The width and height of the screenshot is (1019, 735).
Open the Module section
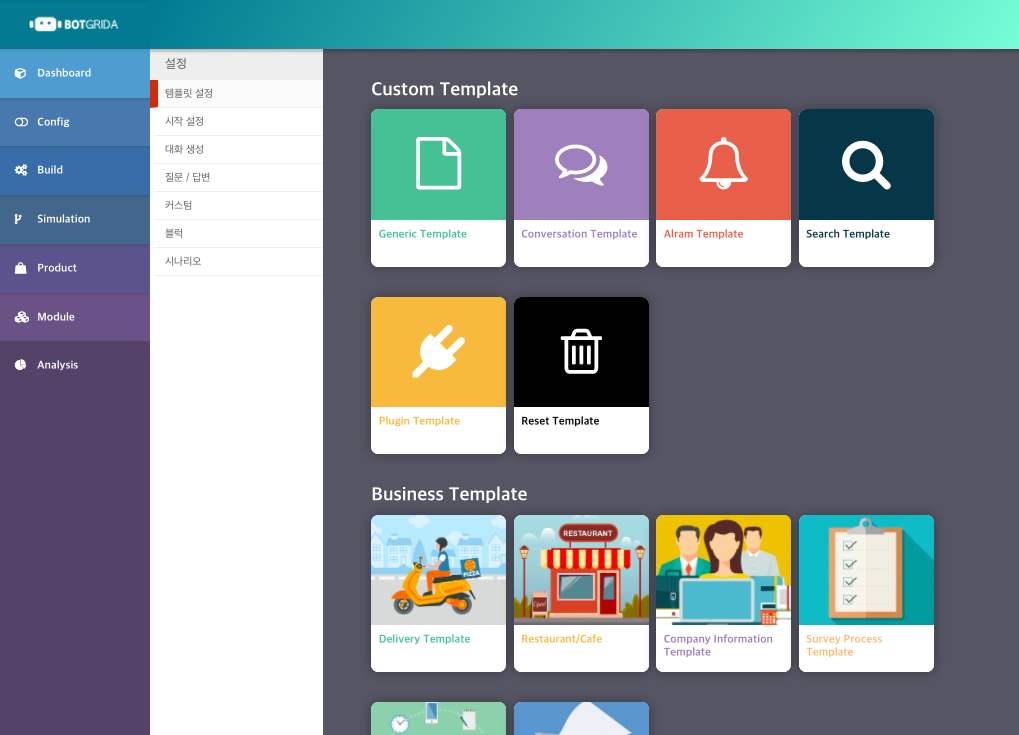tap(75, 317)
